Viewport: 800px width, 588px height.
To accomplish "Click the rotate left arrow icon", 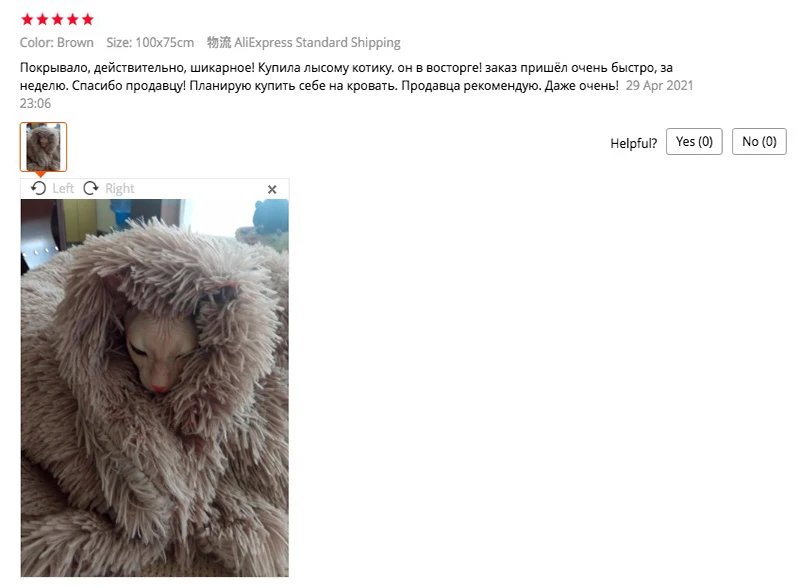I will coord(38,188).
